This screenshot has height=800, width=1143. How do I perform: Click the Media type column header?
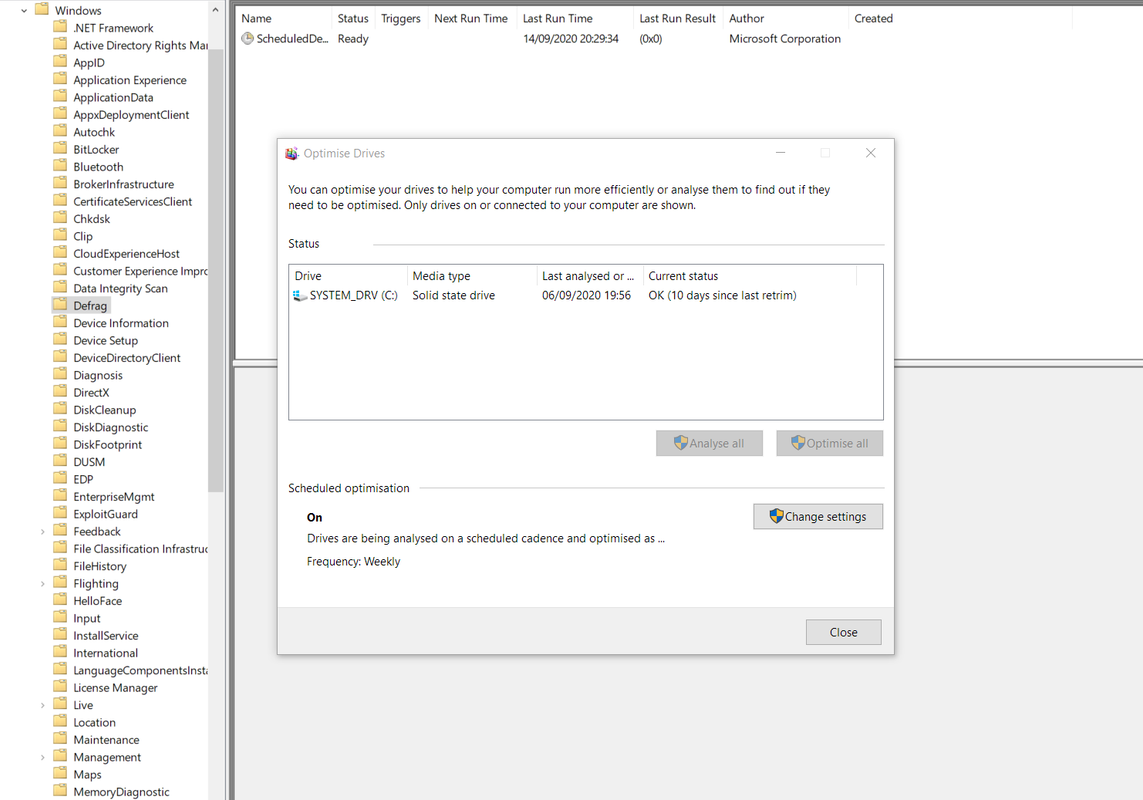472,276
